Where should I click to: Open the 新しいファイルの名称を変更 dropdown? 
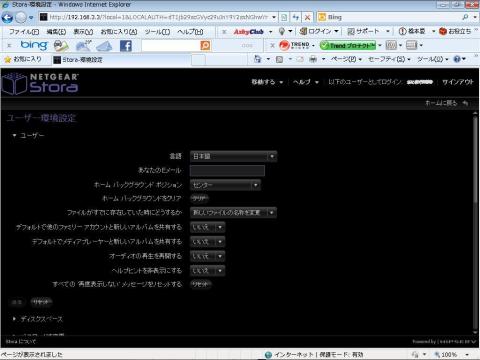[233, 212]
